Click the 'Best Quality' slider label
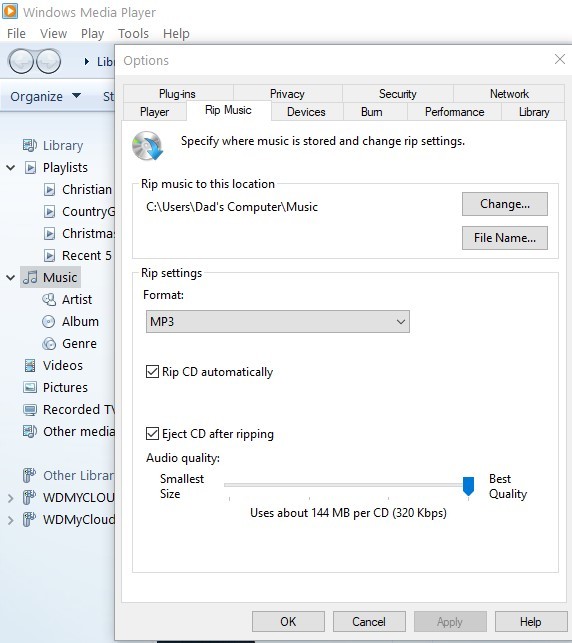Screen dimensions: 572x643 tap(508, 486)
